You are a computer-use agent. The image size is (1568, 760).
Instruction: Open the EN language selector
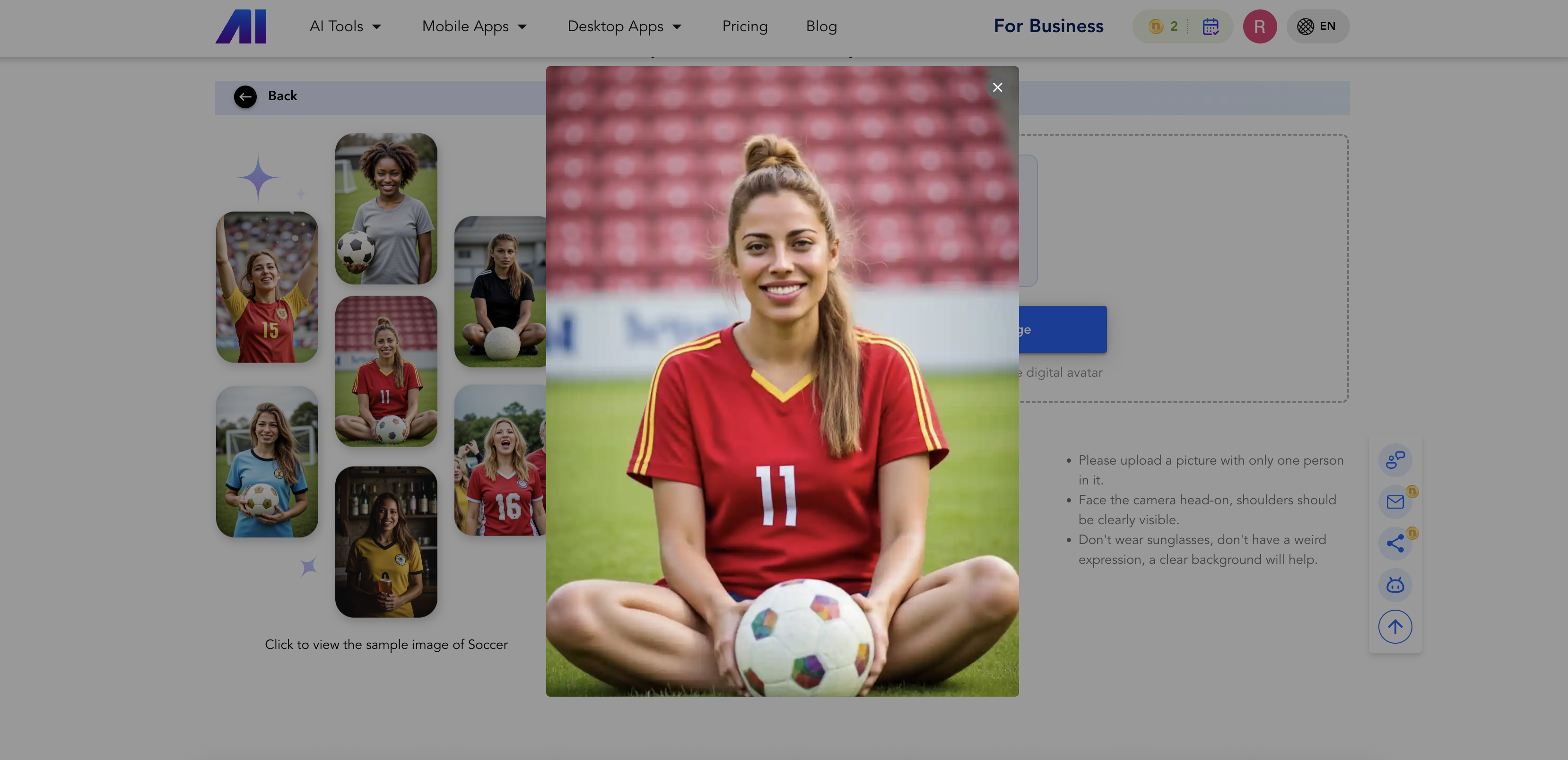tap(1317, 26)
